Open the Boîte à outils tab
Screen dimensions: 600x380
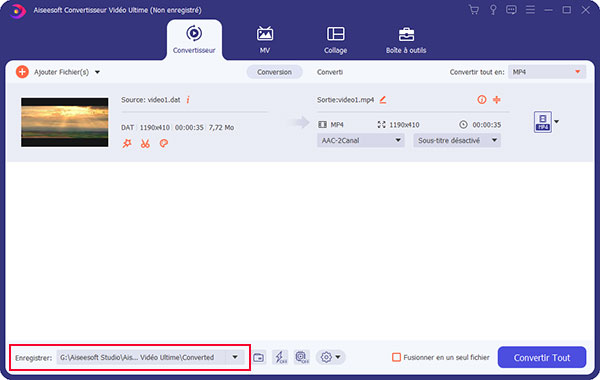coord(406,40)
